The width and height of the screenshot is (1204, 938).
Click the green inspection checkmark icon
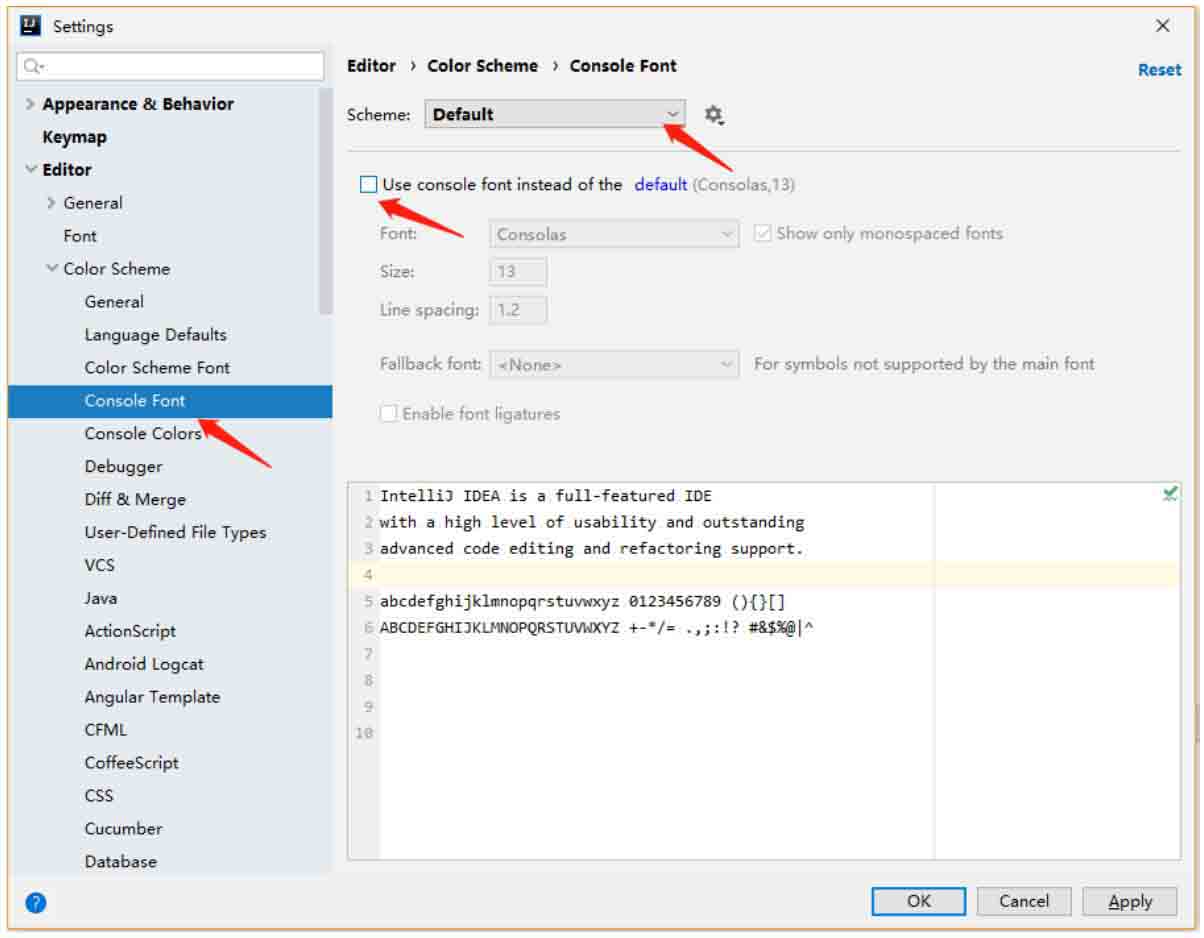point(1169,494)
